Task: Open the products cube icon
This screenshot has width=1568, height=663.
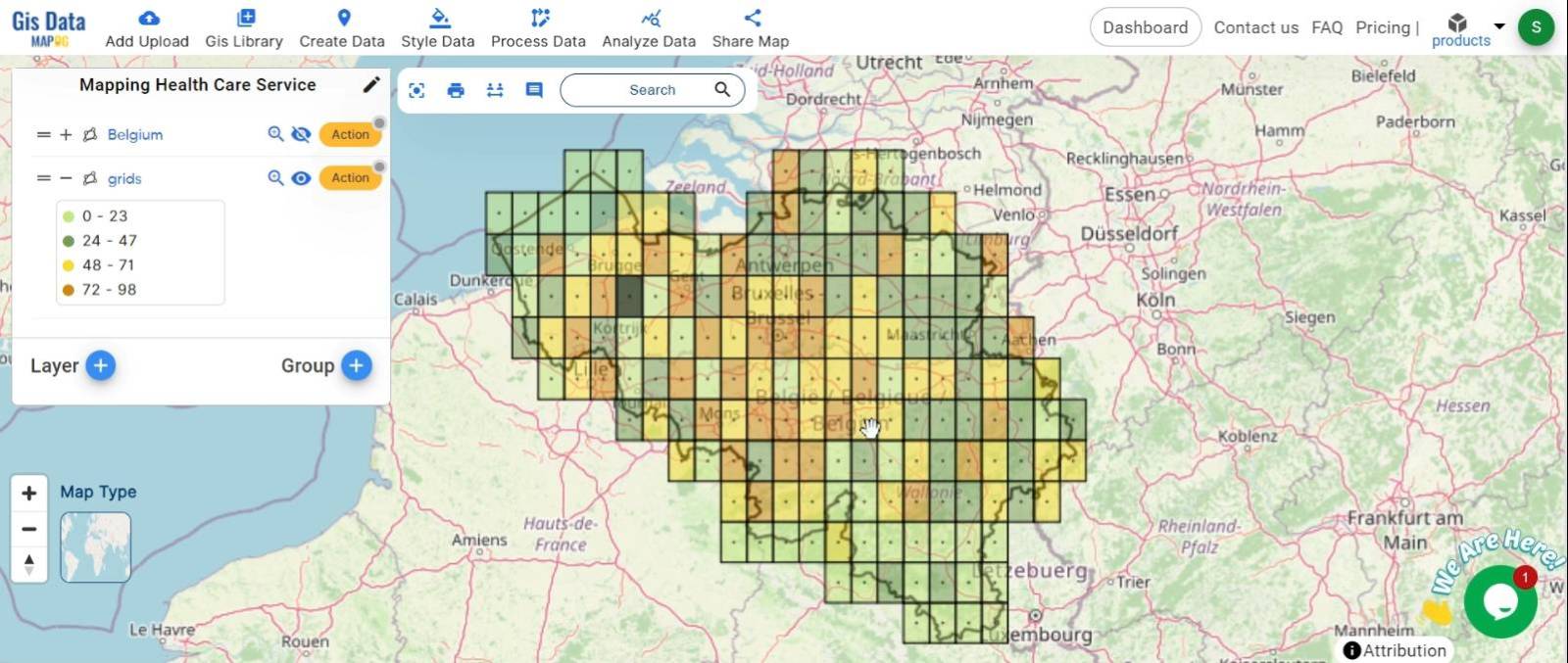Action: point(1457,23)
